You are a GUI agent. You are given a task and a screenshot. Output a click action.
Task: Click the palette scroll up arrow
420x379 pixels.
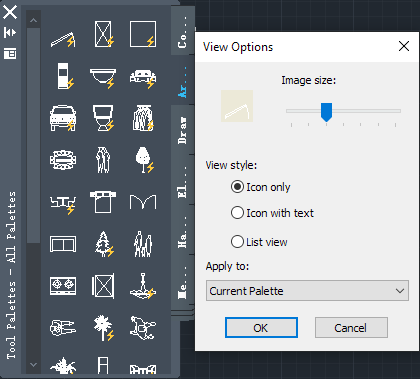(x=33, y=20)
